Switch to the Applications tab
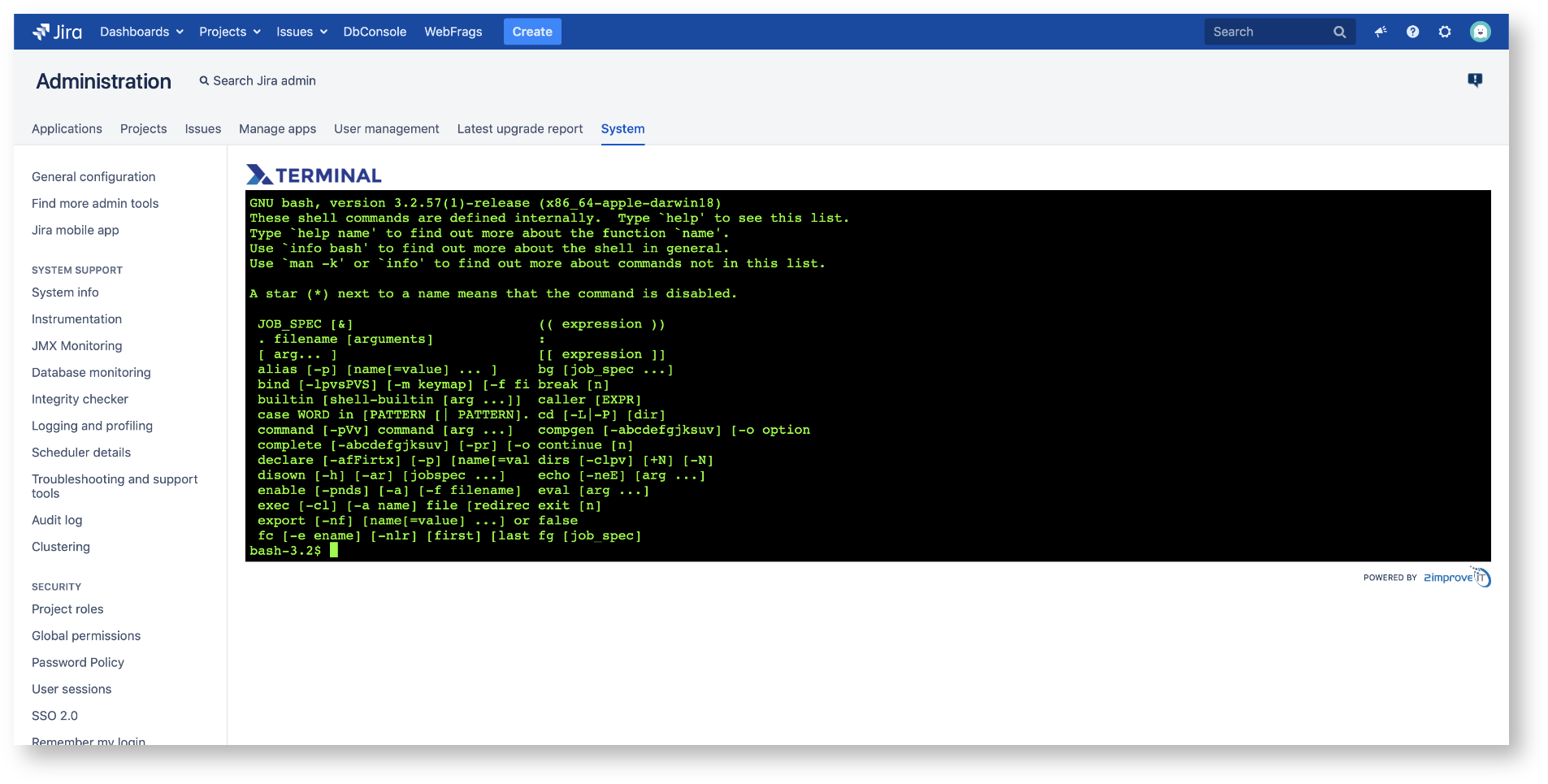This screenshot has width=1548, height=784. coord(67,128)
